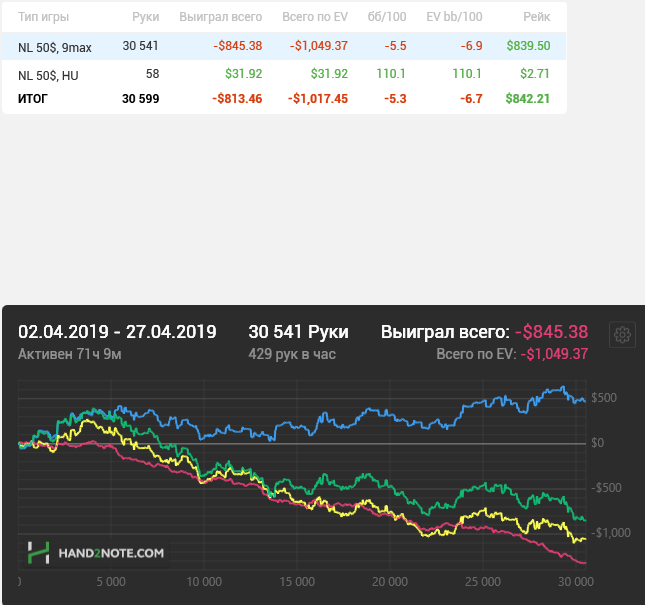Click the '30 541 Руки' graph header
The width and height of the screenshot is (645, 605).
tap(299, 332)
